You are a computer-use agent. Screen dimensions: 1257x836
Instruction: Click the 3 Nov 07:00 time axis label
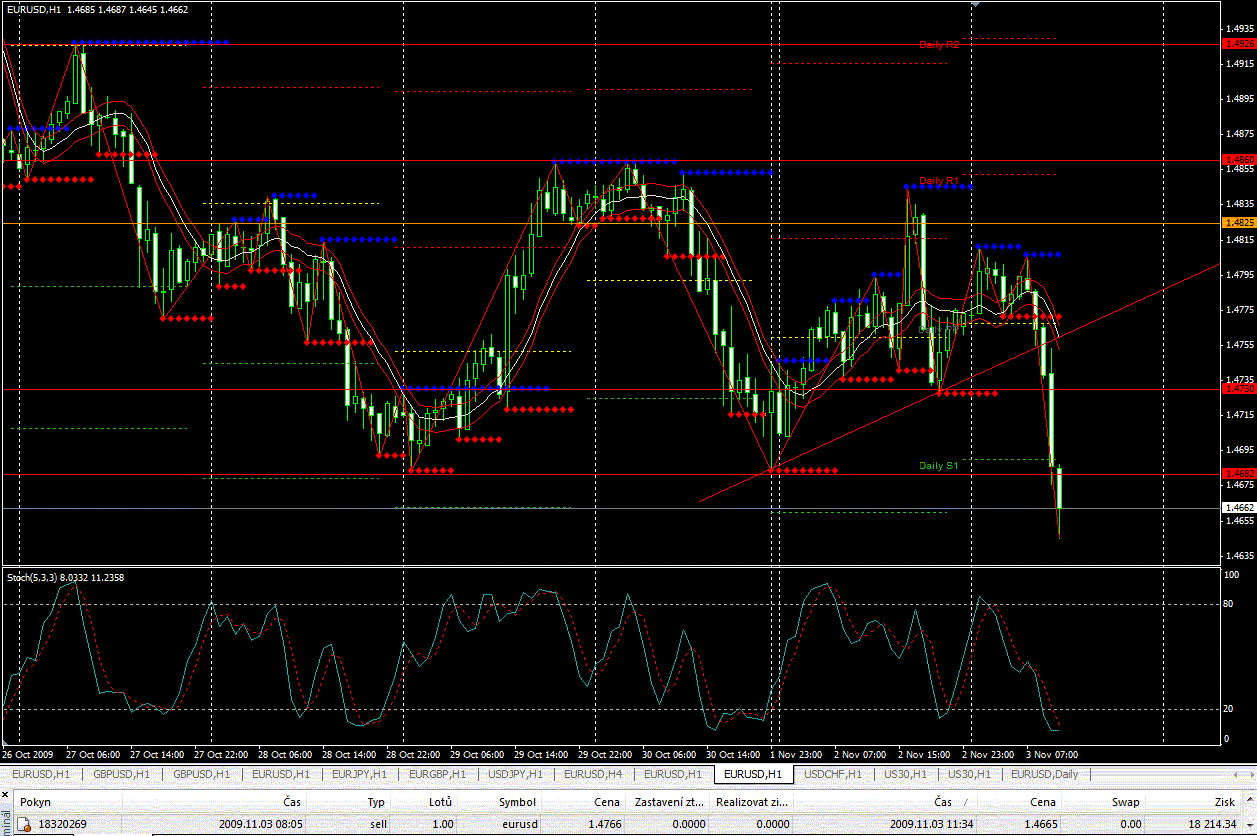coord(1051,755)
